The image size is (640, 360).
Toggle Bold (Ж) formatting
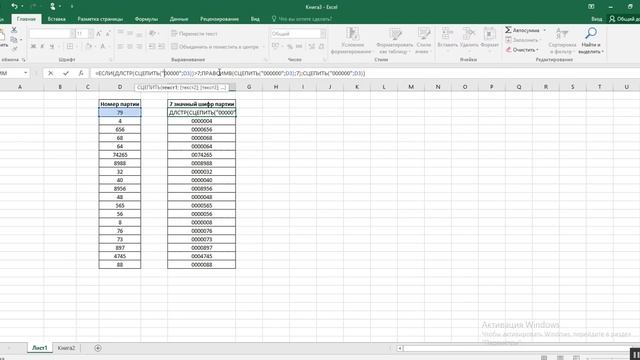point(33,47)
